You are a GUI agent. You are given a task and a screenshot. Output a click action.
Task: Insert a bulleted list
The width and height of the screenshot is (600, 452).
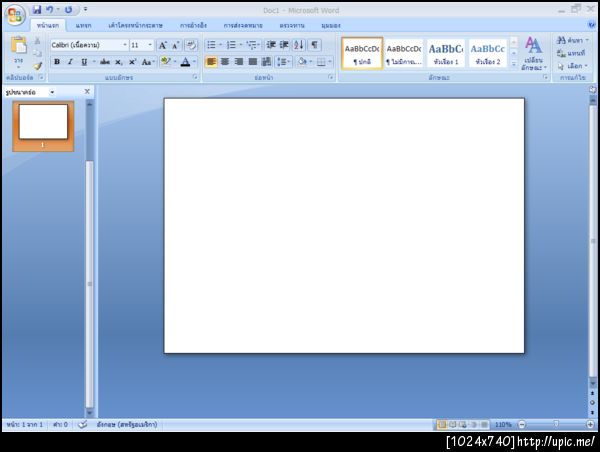[x=211, y=45]
